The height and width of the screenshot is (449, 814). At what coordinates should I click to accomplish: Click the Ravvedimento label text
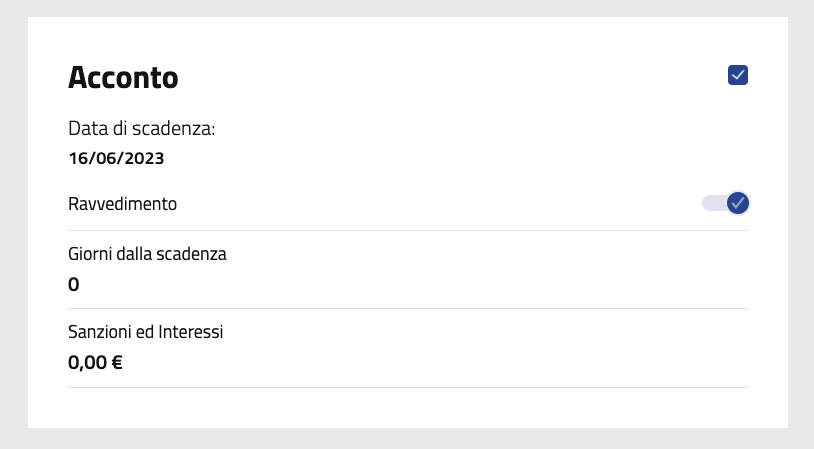pyautogui.click(x=122, y=204)
